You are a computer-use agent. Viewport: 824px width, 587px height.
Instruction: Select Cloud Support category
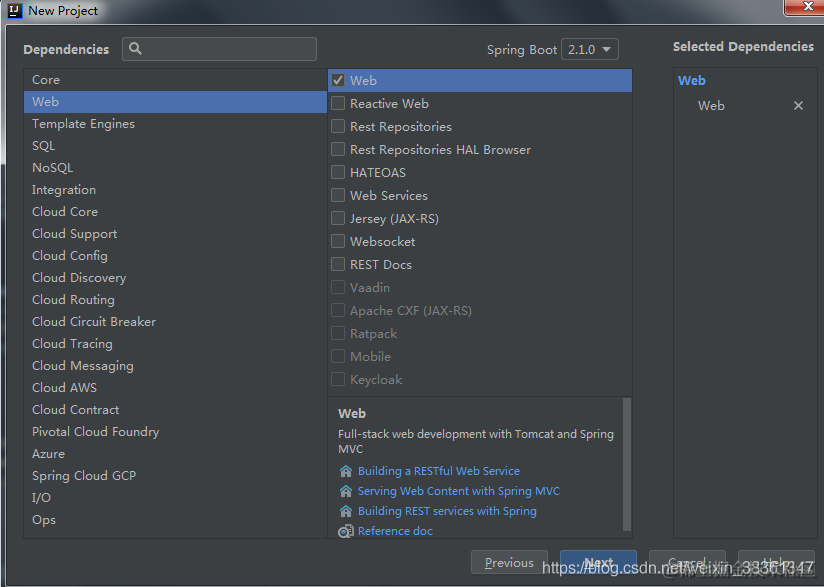(x=175, y=234)
